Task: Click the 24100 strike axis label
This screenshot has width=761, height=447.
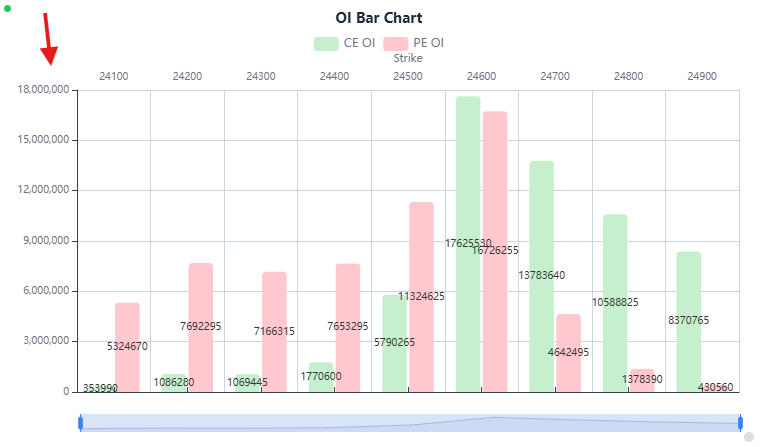Action: click(x=114, y=76)
